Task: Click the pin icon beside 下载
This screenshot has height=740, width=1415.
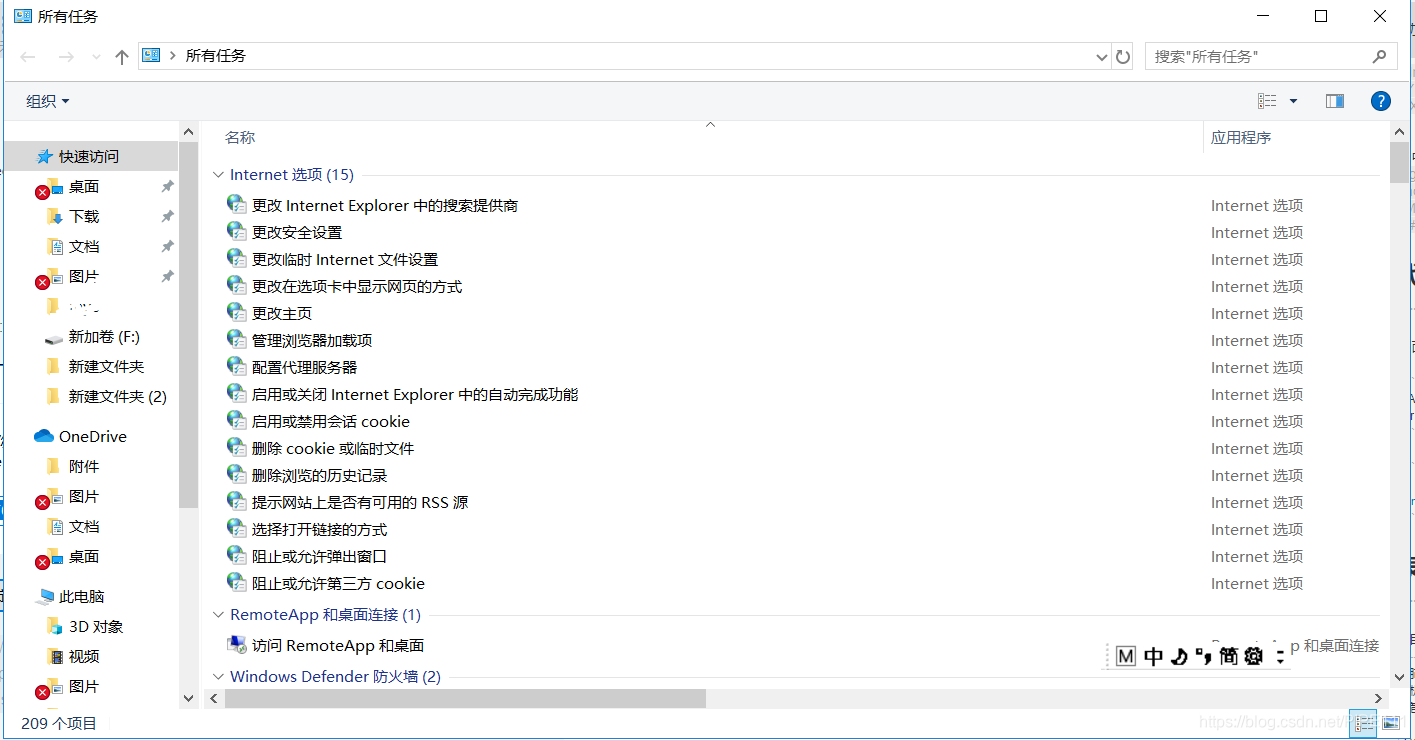Action: (167, 217)
